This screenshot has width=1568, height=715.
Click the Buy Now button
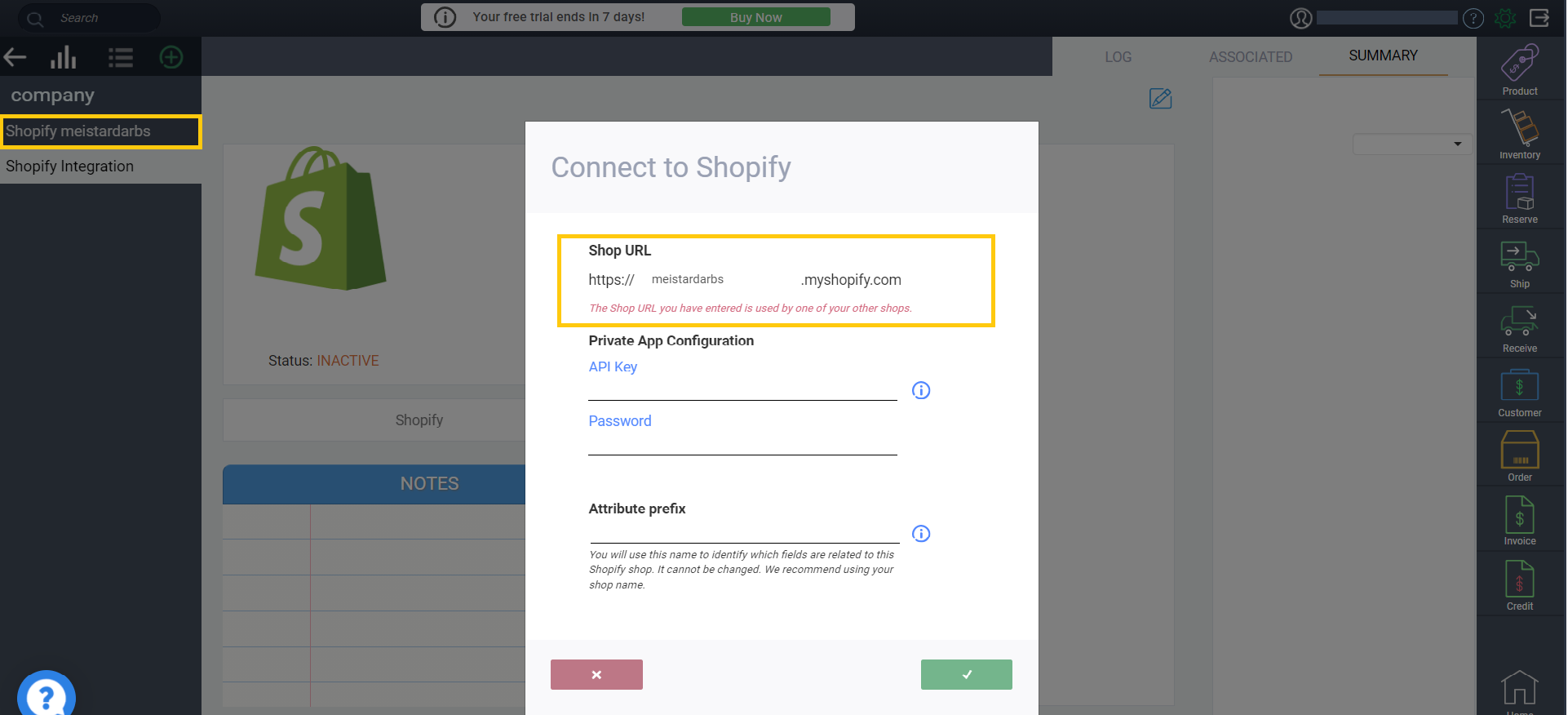coord(755,17)
